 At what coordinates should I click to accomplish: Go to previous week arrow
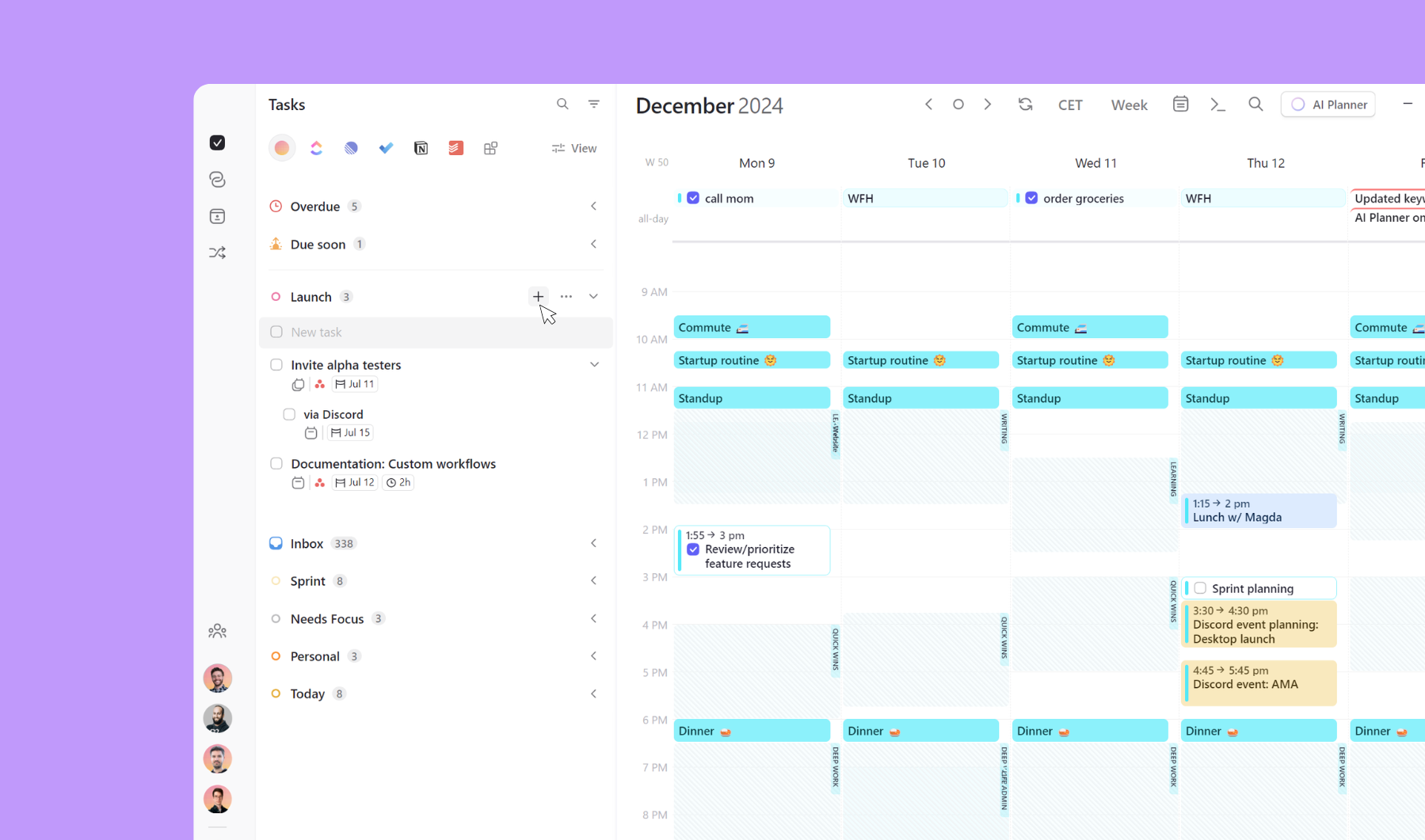pos(929,105)
